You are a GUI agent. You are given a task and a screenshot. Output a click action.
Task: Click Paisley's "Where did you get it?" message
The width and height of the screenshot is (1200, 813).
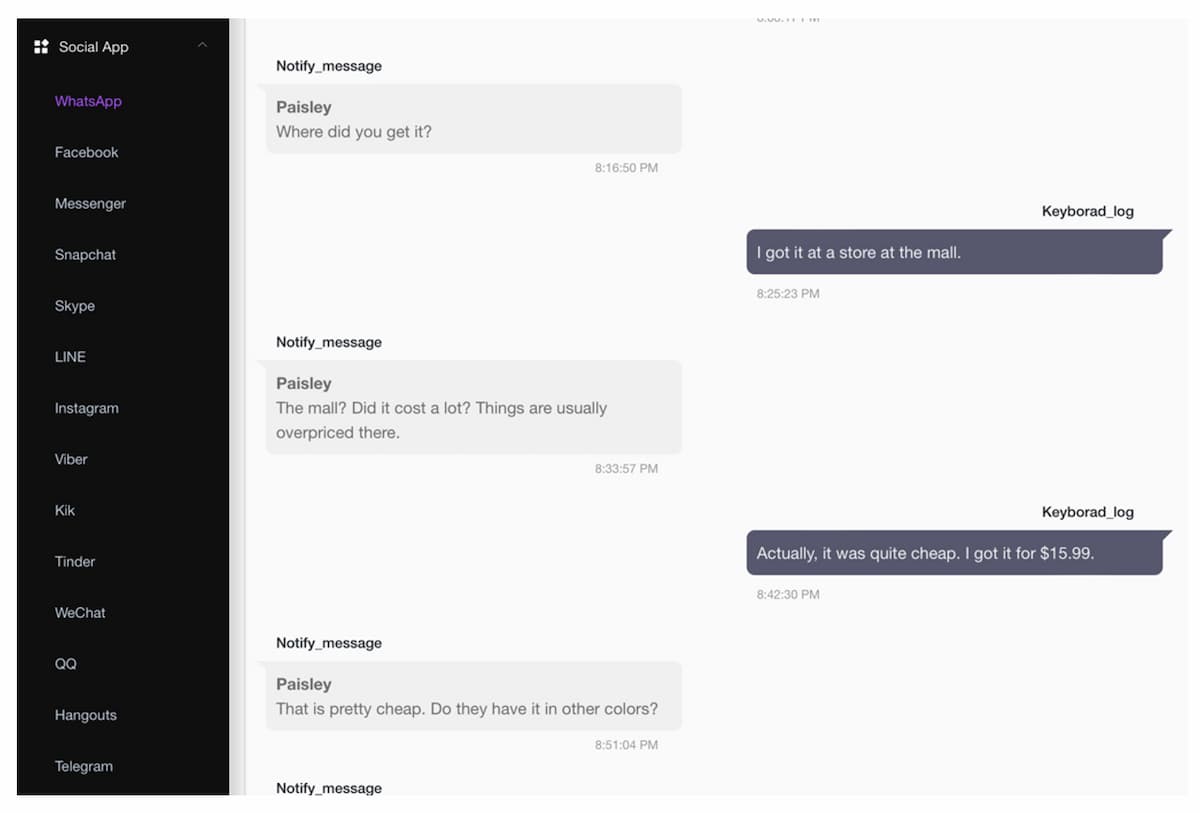474,119
